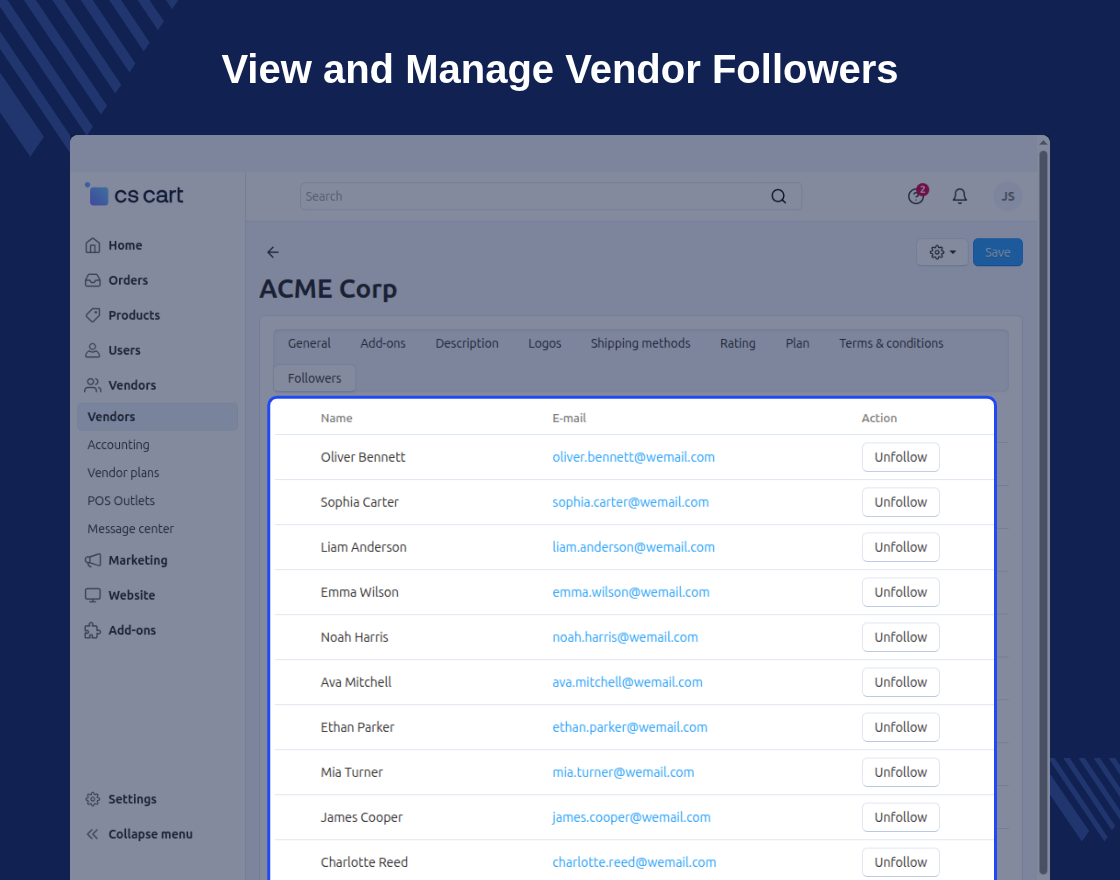This screenshot has height=880, width=1120.
Task: Open liam.anderson@wemail.com email link
Action: click(x=634, y=547)
